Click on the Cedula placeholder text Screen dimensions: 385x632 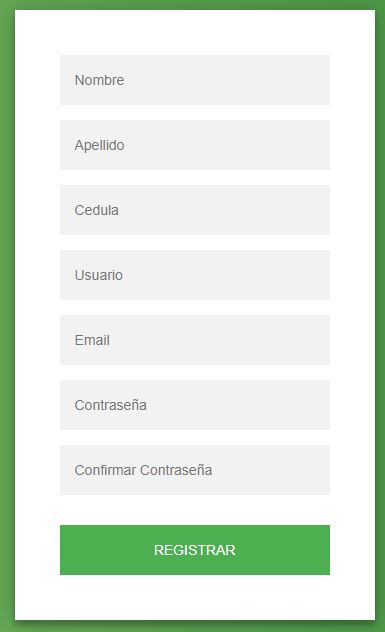(96, 210)
